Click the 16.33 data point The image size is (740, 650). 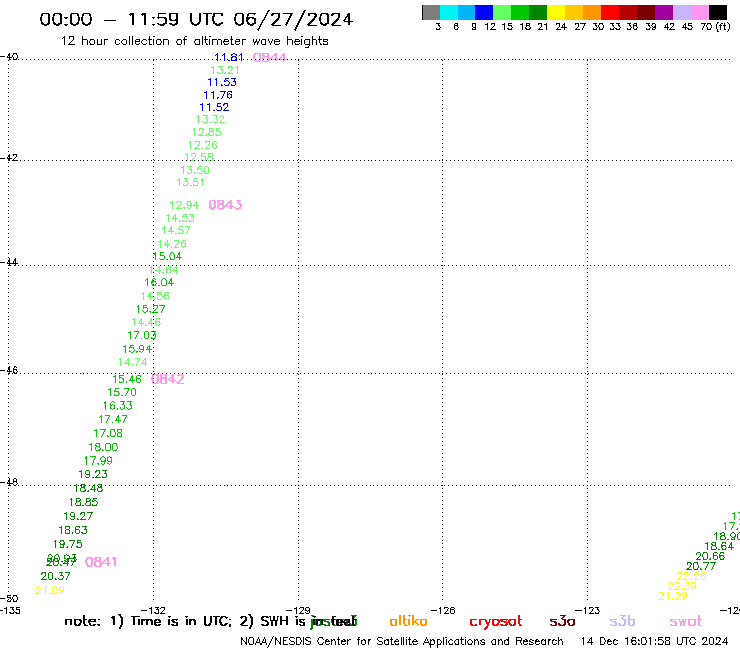[x=118, y=405]
